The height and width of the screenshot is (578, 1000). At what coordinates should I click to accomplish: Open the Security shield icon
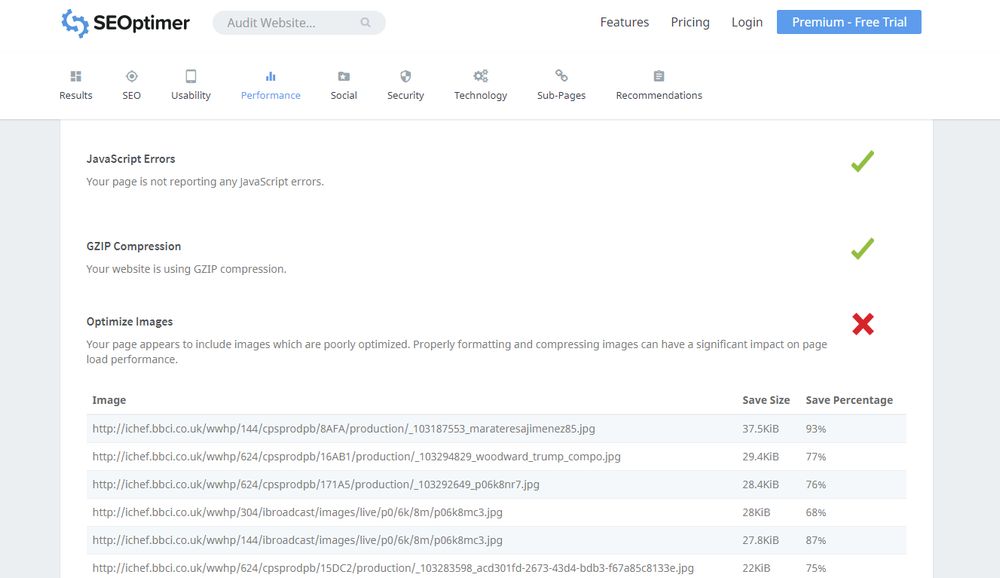coord(405,76)
